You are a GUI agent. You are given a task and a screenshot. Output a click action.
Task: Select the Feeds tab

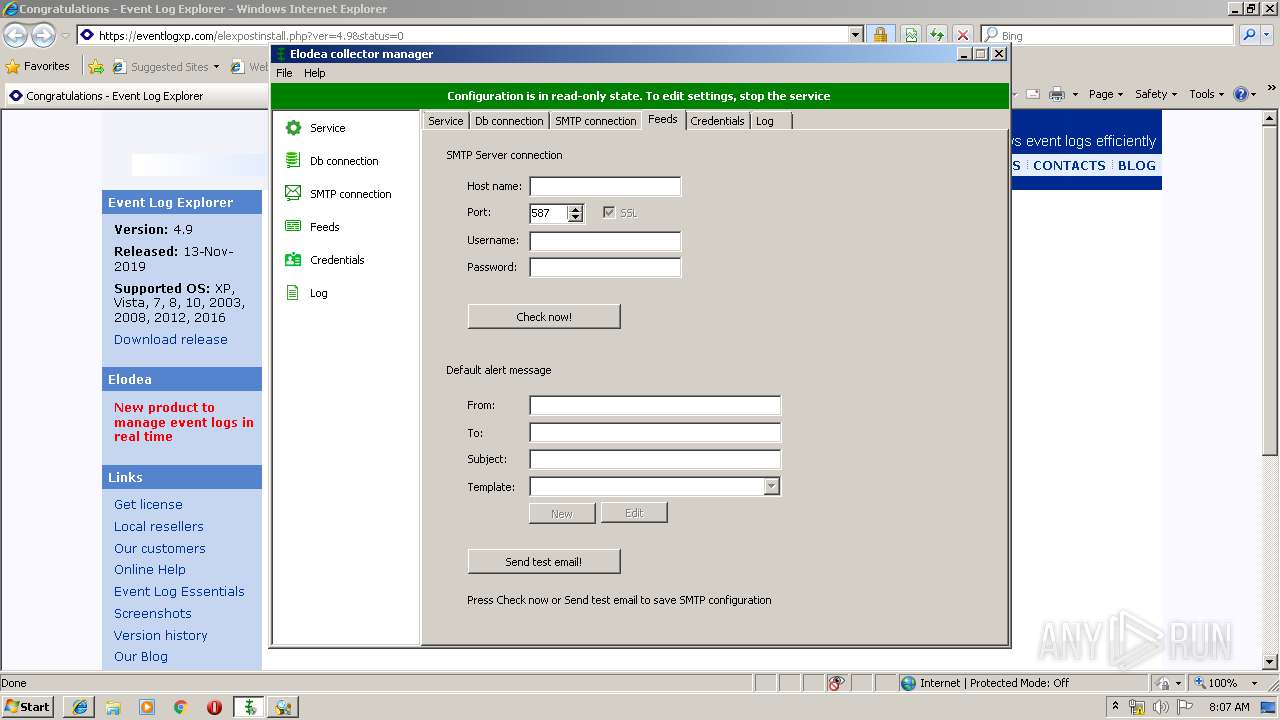coord(663,119)
